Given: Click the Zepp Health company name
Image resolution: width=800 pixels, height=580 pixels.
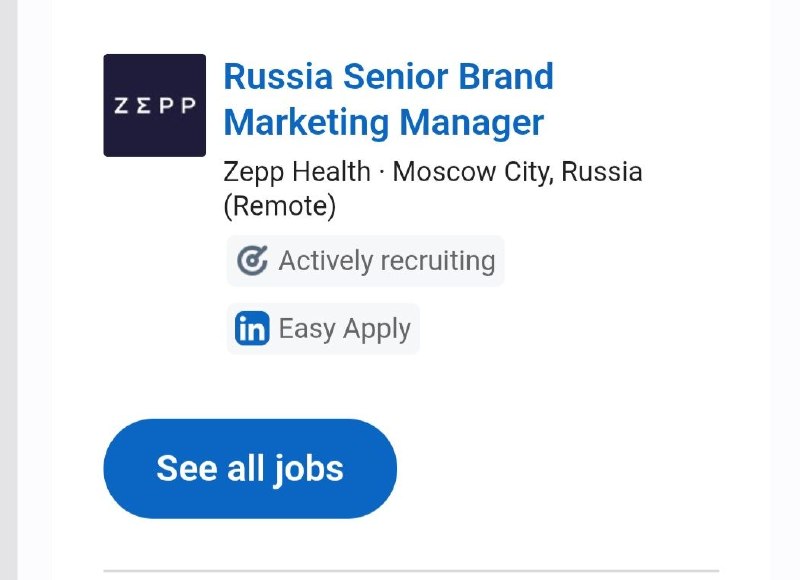Looking at the screenshot, I should pyautogui.click(x=297, y=171).
